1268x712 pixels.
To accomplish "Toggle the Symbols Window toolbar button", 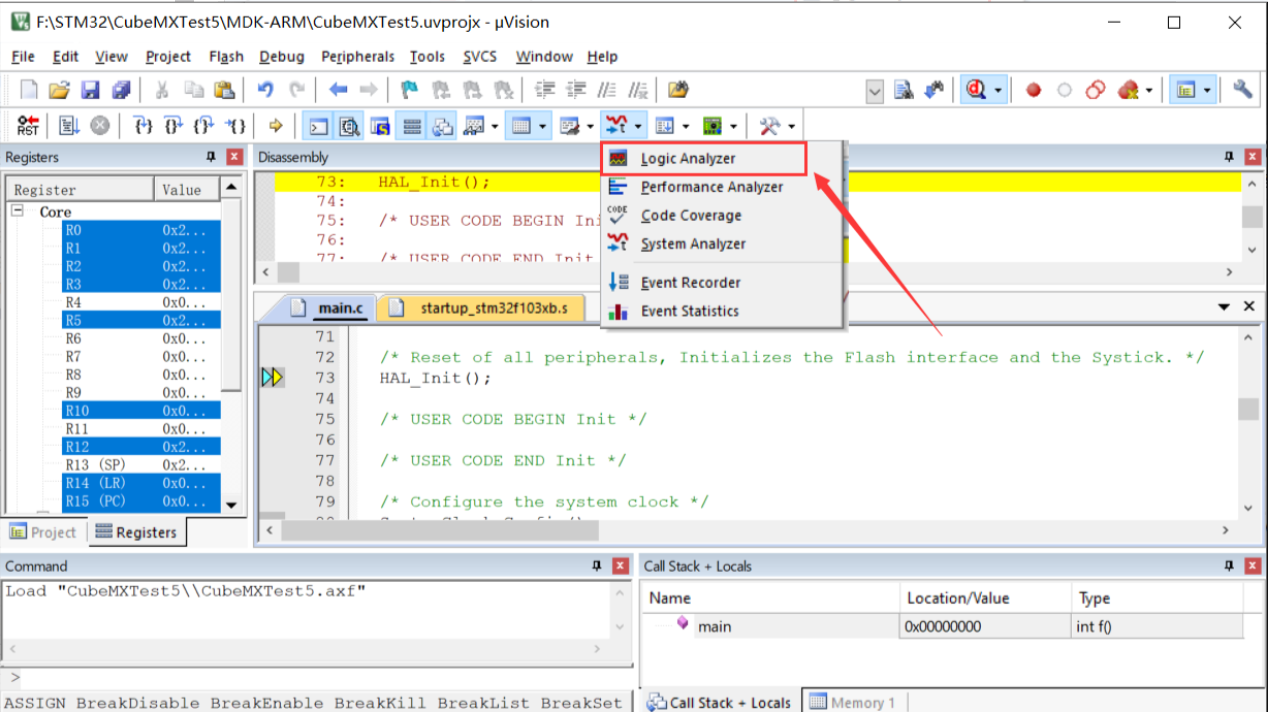I will tap(380, 126).
